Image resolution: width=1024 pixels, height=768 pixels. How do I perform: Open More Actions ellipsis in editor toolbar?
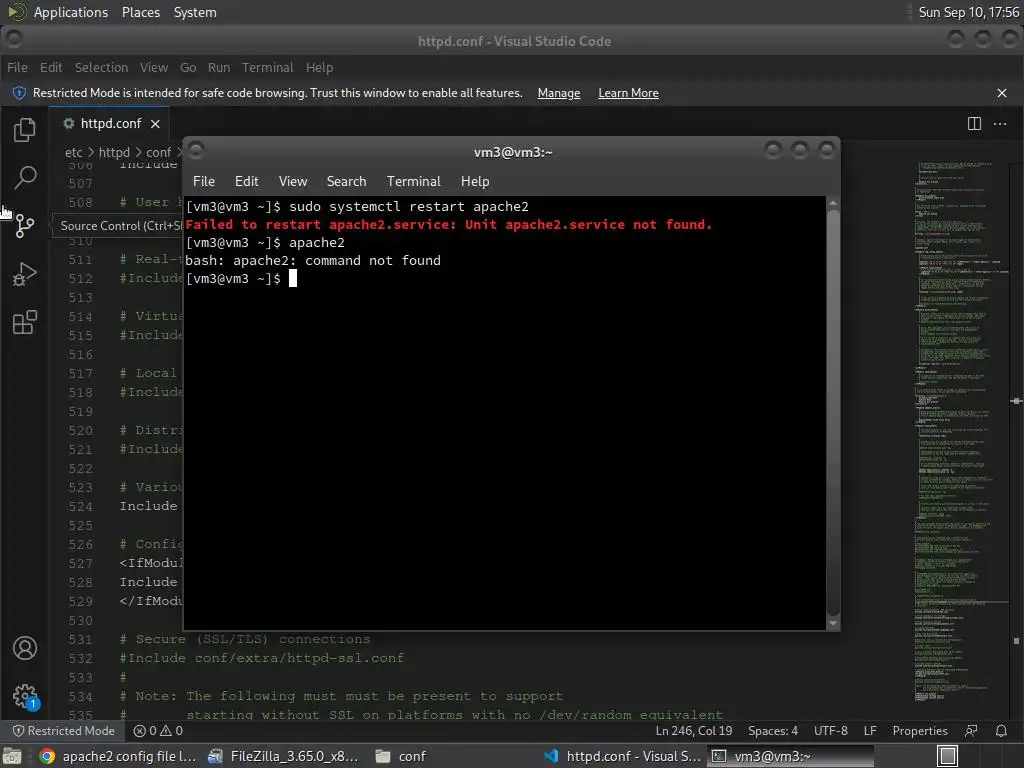pyautogui.click(x=1000, y=123)
